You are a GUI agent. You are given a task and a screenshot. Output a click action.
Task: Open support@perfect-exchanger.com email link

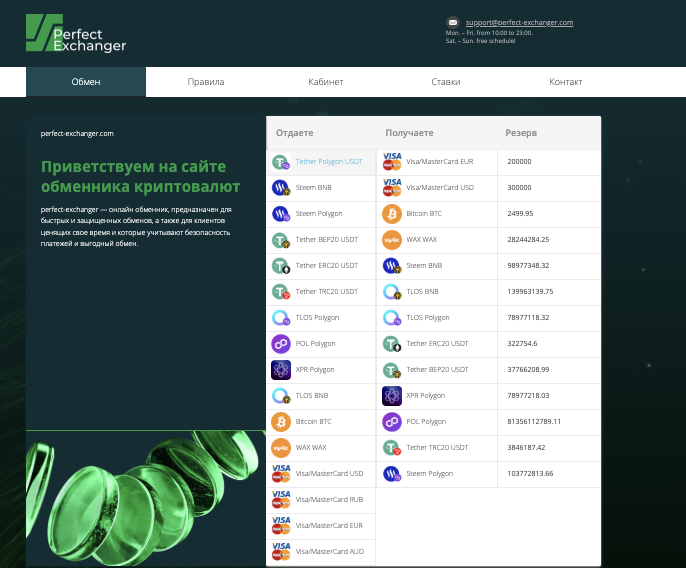[x=519, y=22]
